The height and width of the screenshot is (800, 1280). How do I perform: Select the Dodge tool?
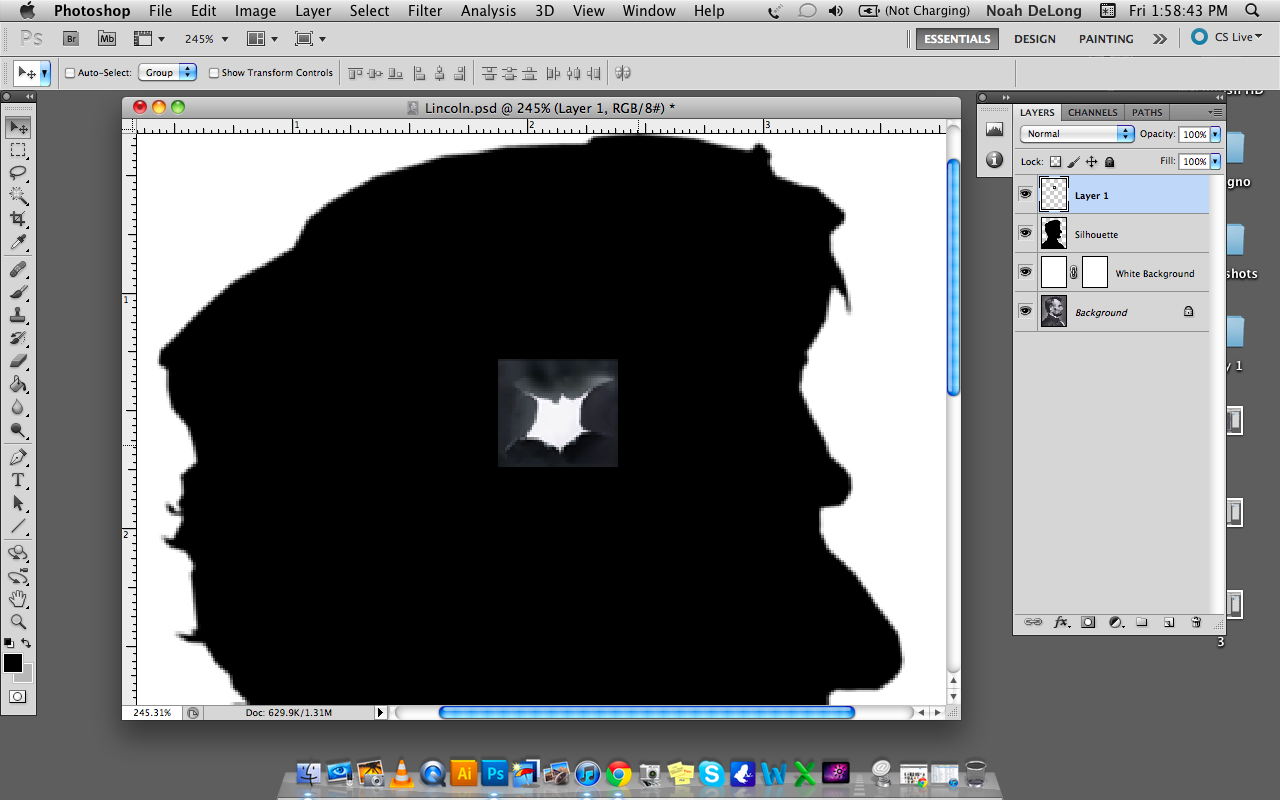(18, 430)
